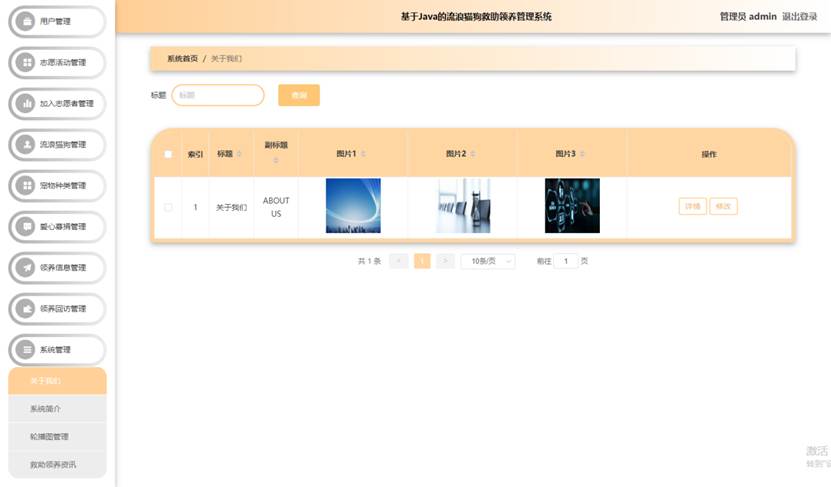Sort by 图片3 column sort arrows
Viewport: 831px width, 487px height.
[x=582, y=154]
